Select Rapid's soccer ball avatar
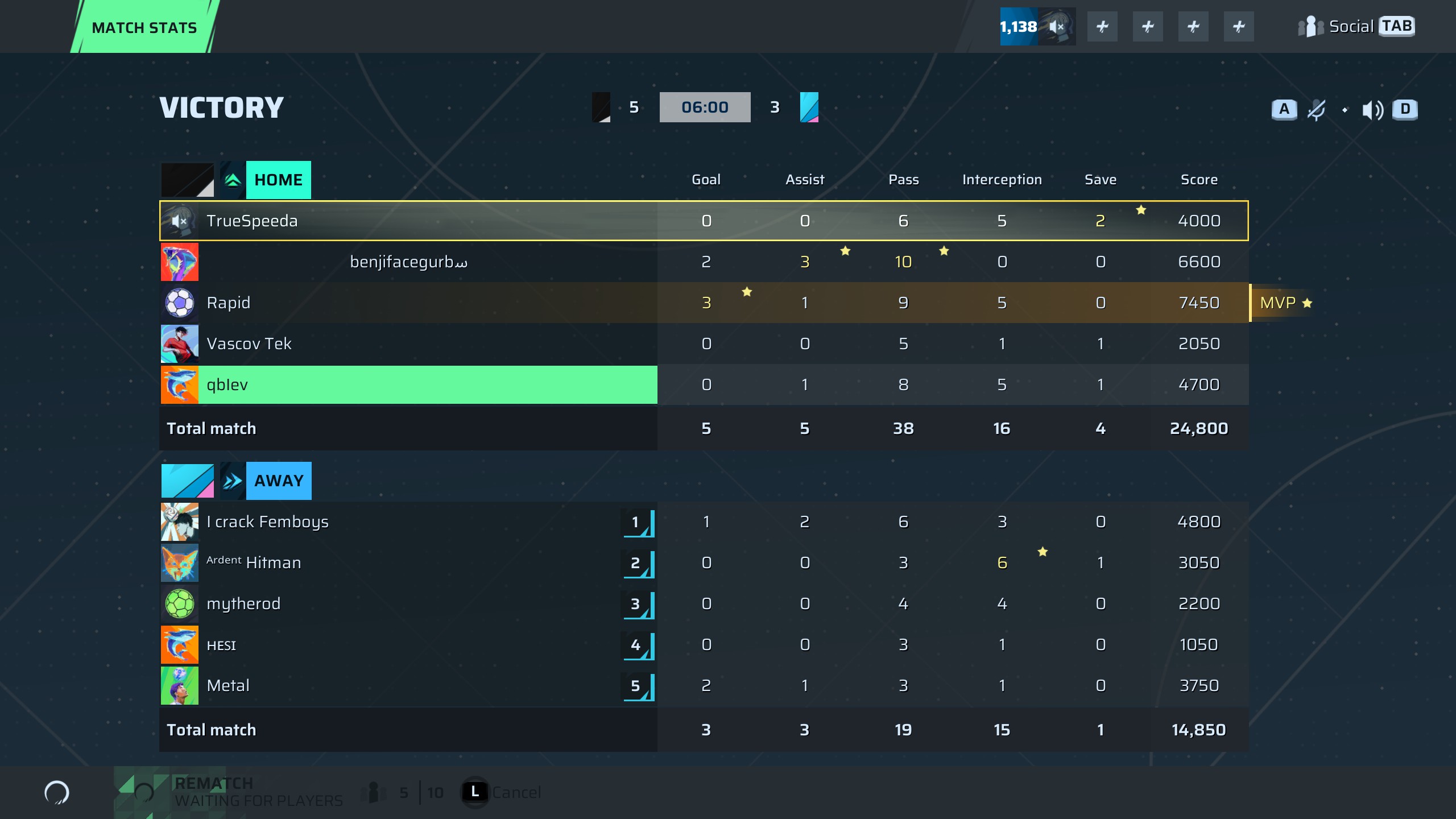 (180, 303)
